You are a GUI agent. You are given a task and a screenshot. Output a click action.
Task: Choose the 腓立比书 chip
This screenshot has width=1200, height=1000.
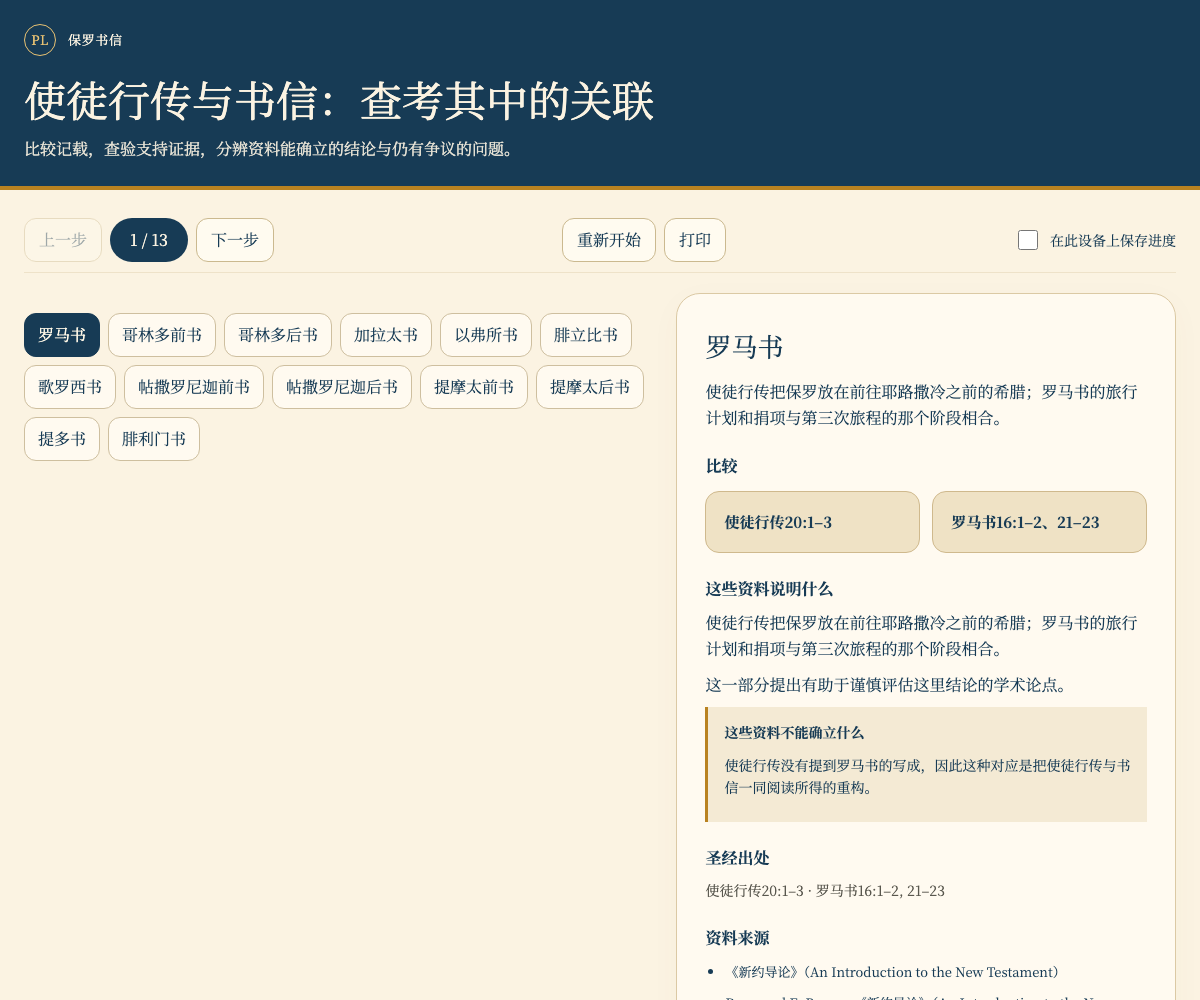point(586,335)
